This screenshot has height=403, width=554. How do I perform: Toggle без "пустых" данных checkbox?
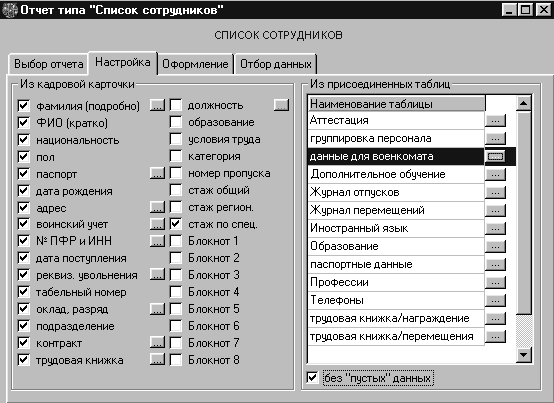(312, 378)
